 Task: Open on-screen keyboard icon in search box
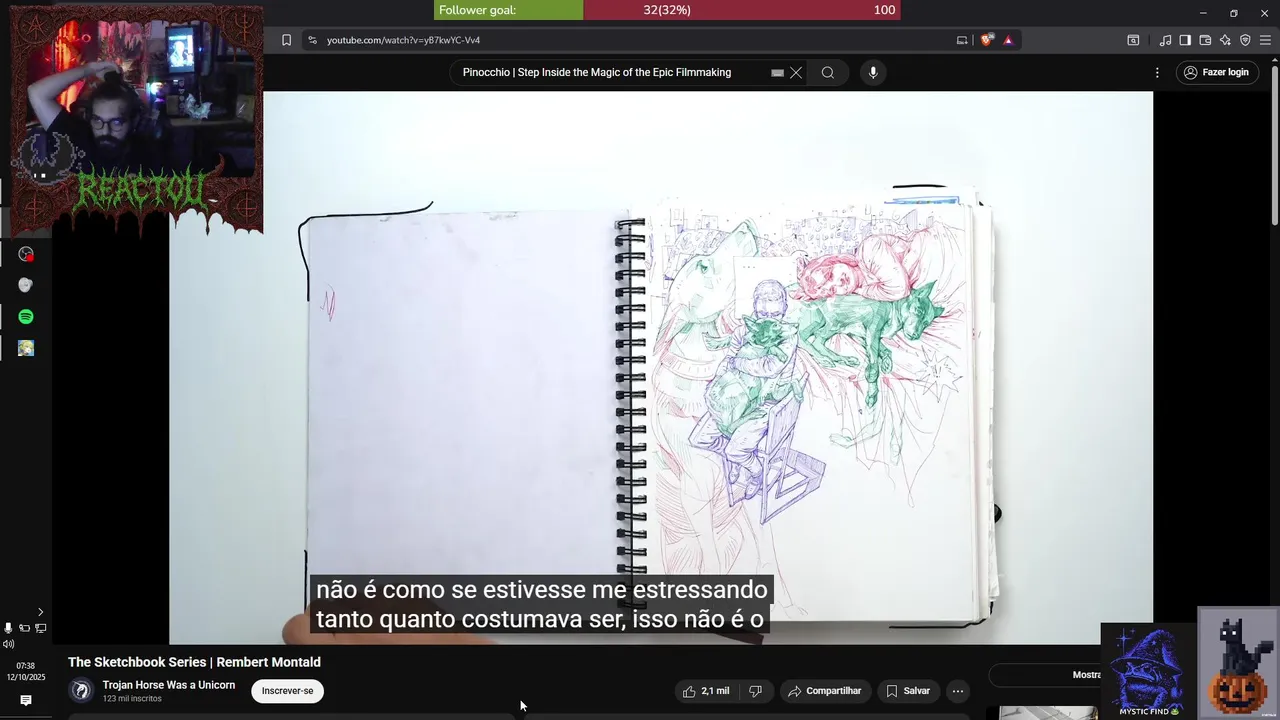pyautogui.click(x=777, y=72)
